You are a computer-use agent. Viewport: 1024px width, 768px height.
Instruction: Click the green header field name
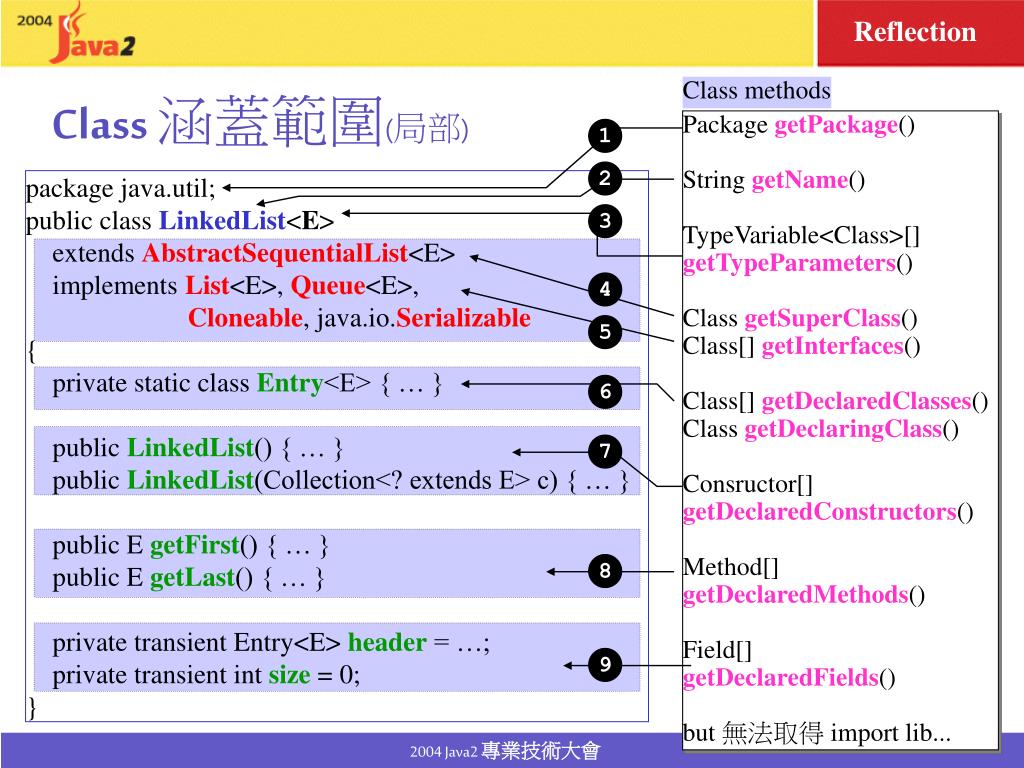(387, 642)
